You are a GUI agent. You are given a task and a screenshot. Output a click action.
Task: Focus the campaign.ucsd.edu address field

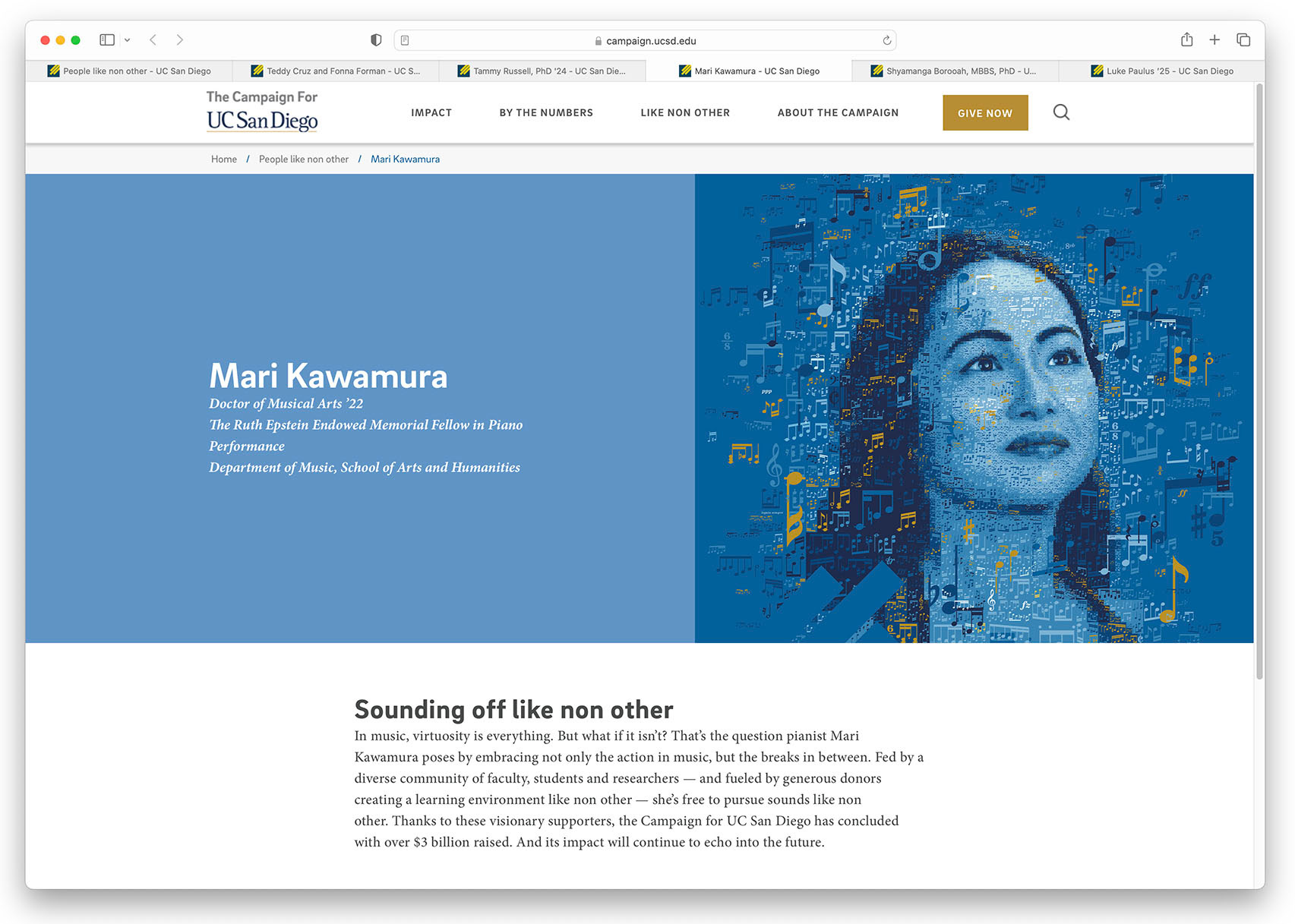click(645, 40)
